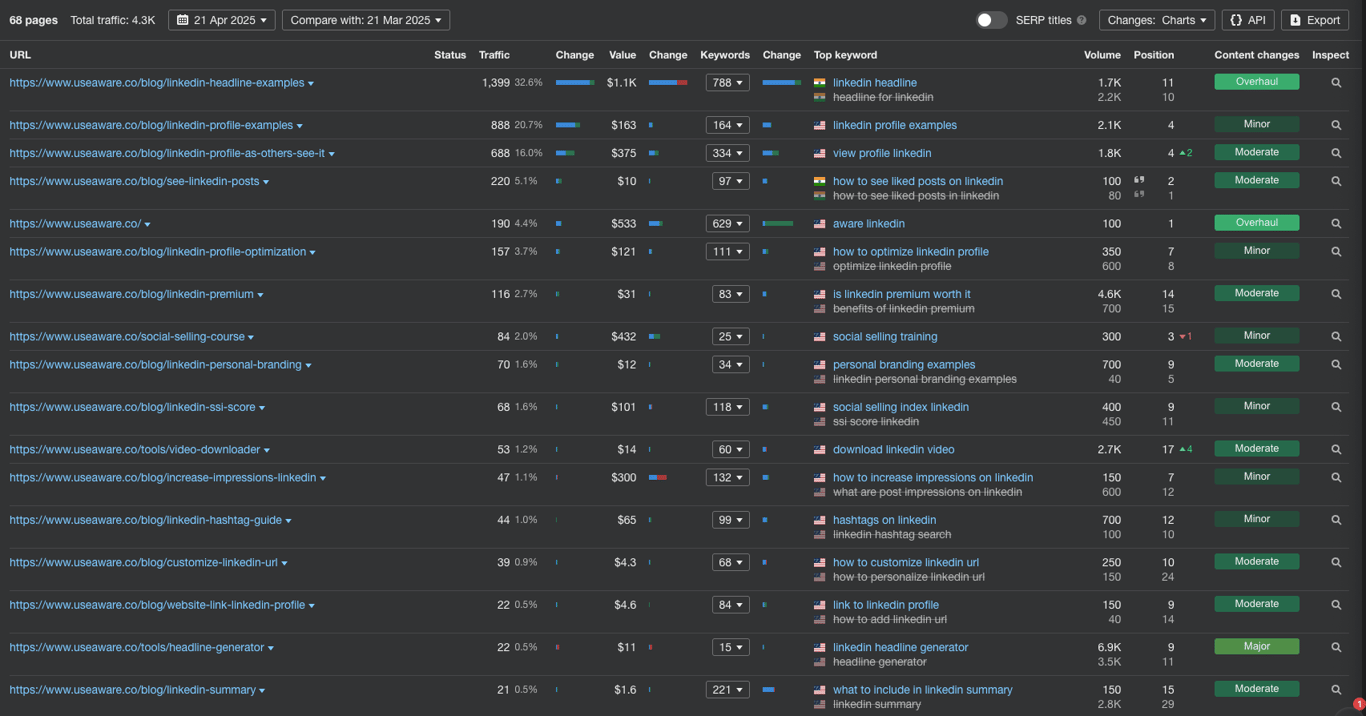Click the Minor badge for linkedin-ssi-score row
This screenshot has height=716, width=1366.
[1257, 406]
